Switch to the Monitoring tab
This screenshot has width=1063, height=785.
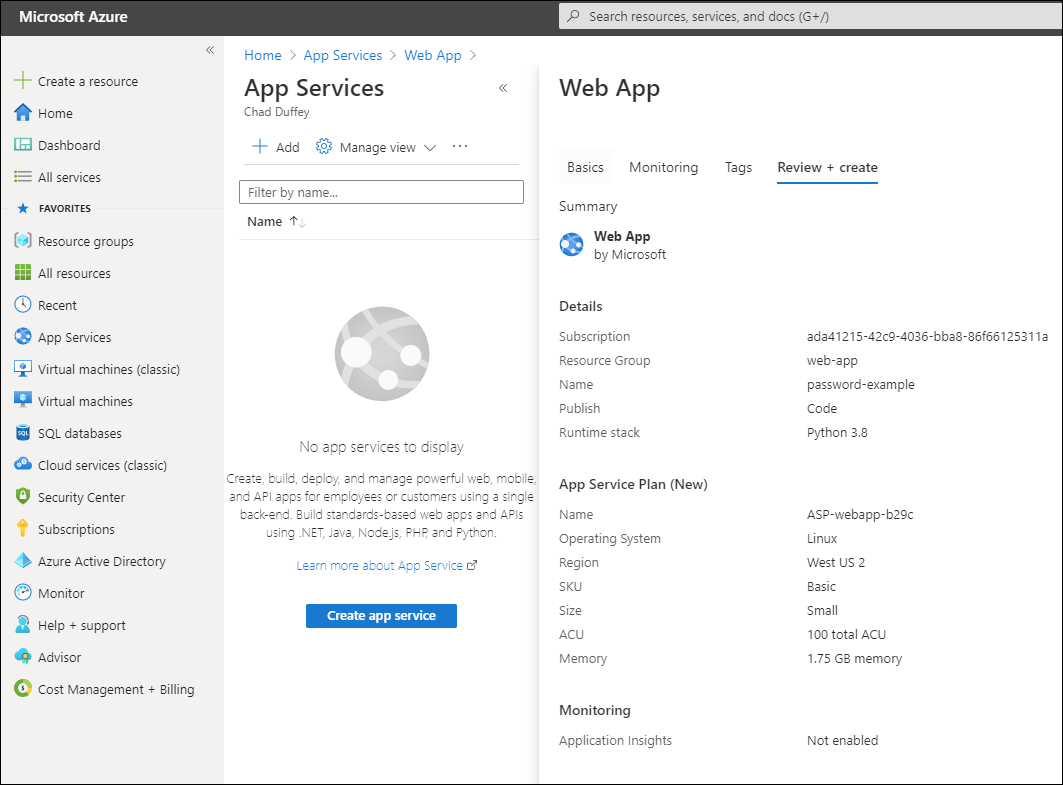pyautogui.click(x=663, y=167)
